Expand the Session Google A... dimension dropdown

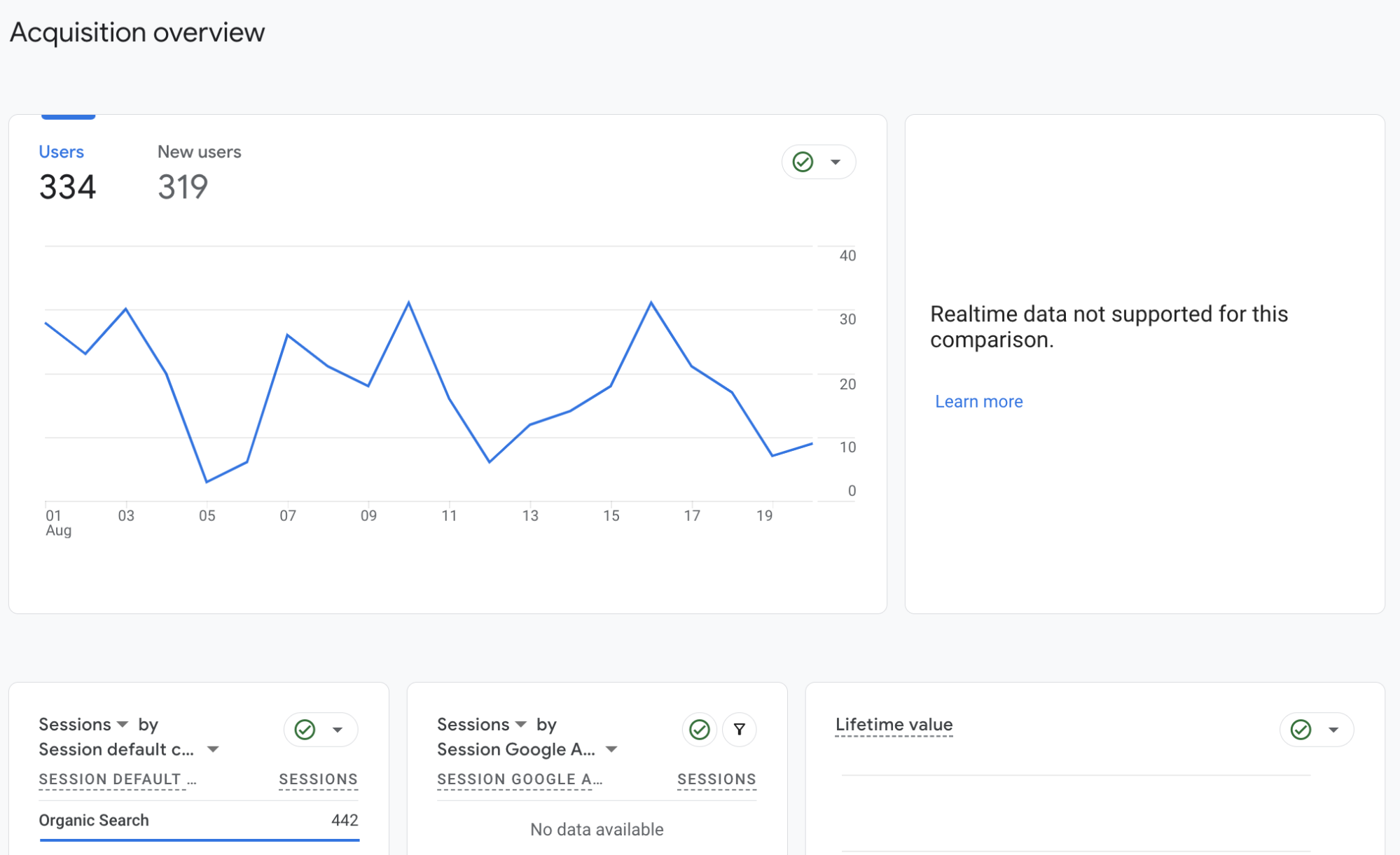click(x=611, y=749)
